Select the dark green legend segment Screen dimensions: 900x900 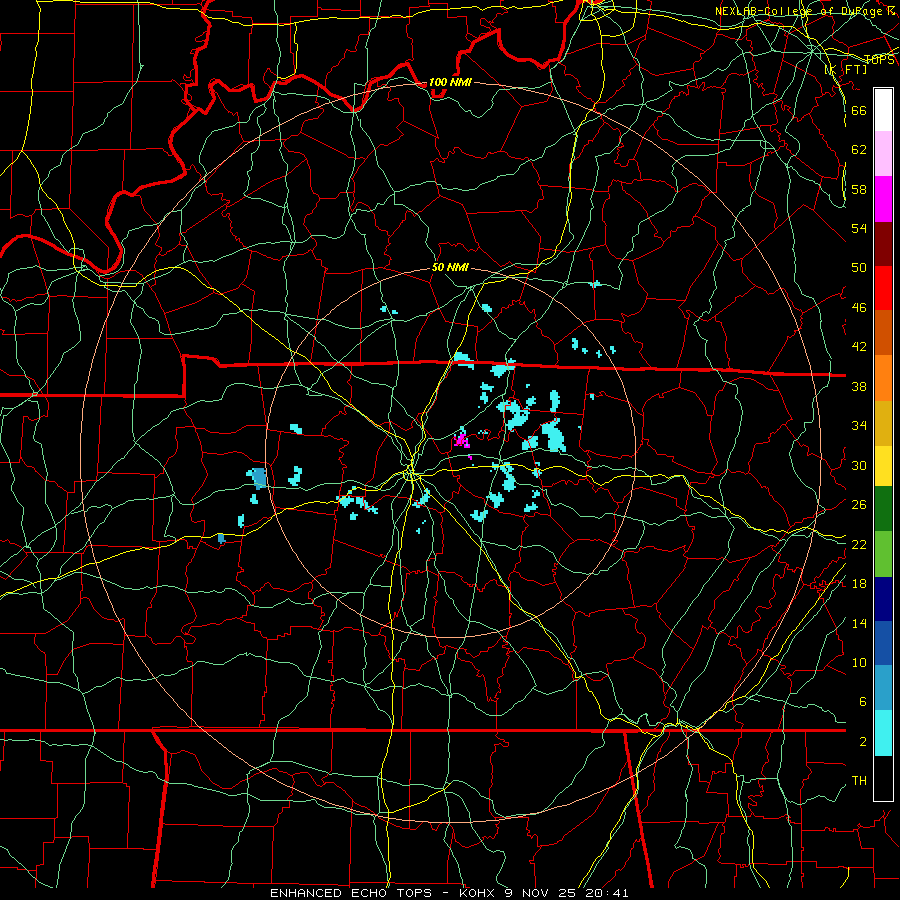point(883,509)
